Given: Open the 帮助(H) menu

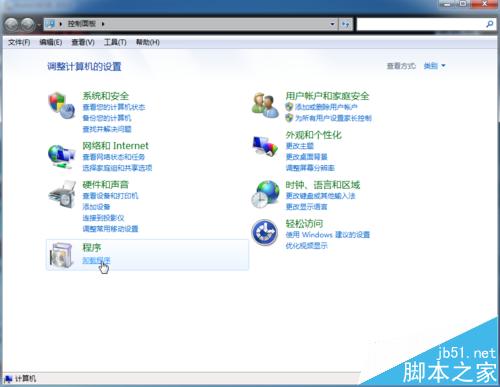Looking at the screenshot, I should point(148,42).
